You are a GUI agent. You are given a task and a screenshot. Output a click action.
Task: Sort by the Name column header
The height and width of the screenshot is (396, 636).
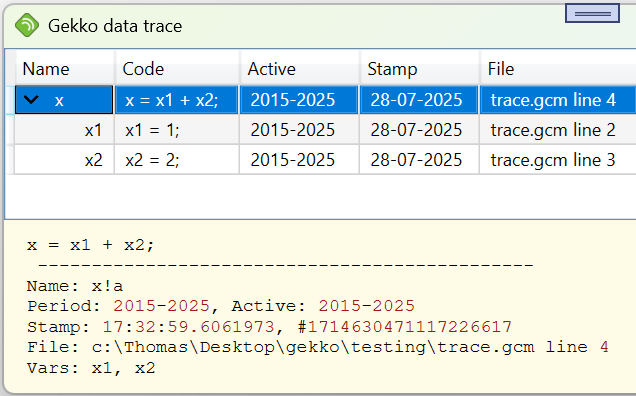[64, 69]
